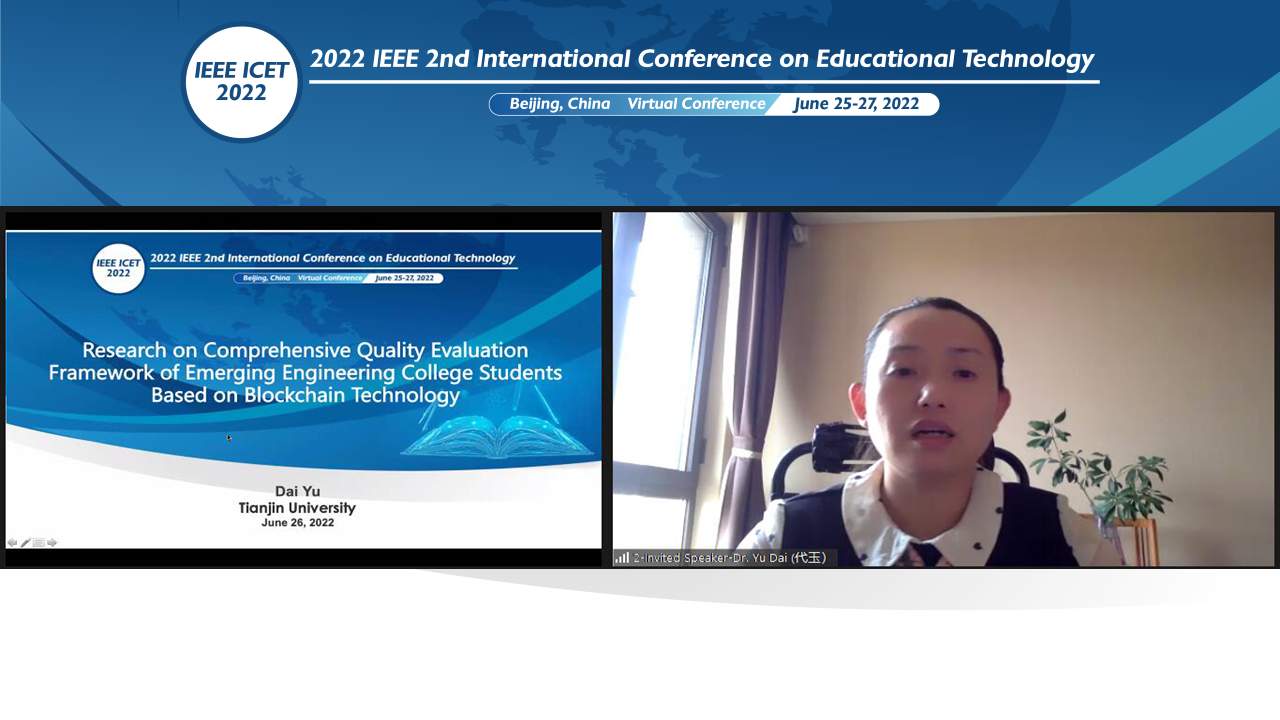This screenshot has height=720, width=1280.
Task: Go to previous slide with left arrow
Action: [12, 543]
